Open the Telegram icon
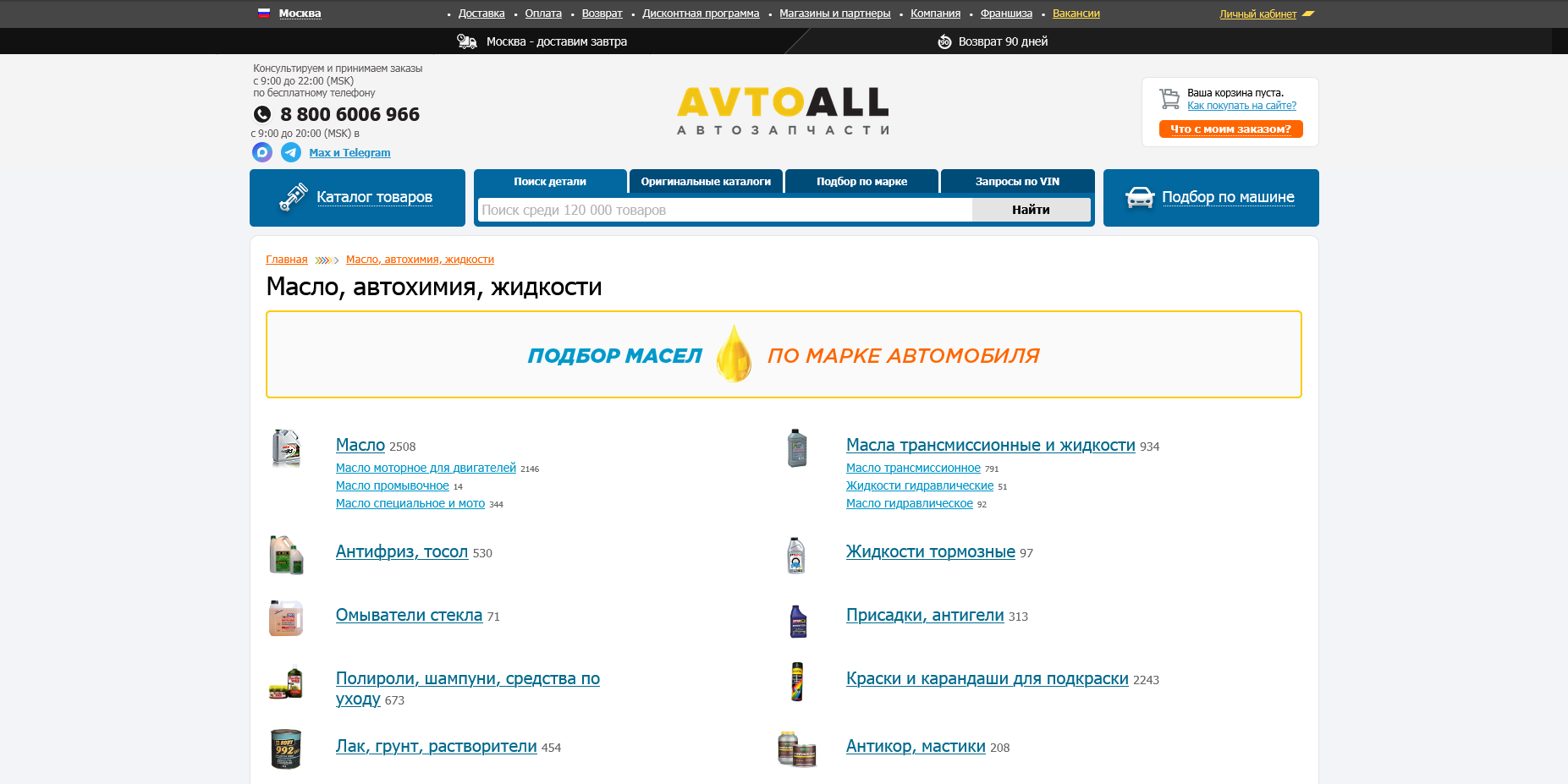 point(291,152)
